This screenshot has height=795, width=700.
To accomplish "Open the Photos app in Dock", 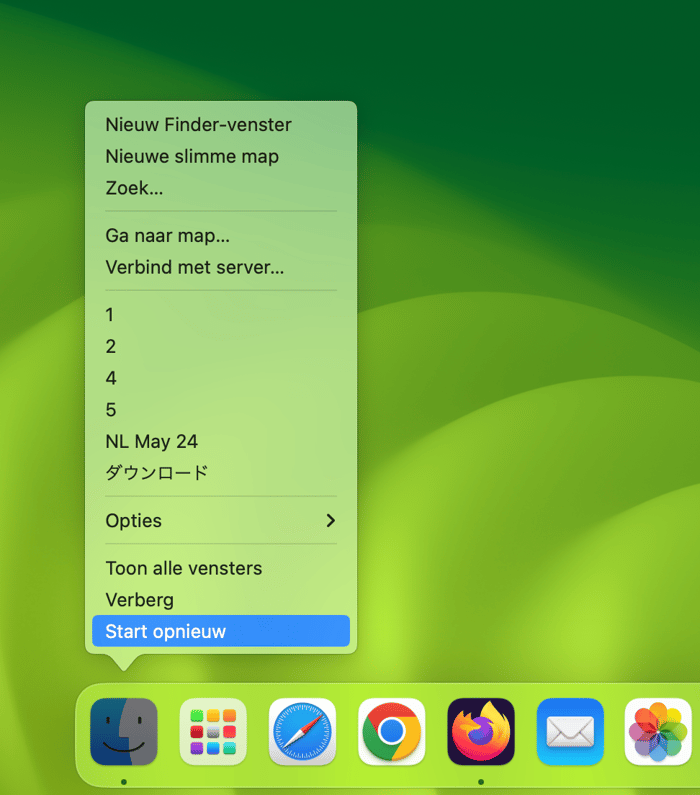I will pyautogui.click(x=658, y=731).
